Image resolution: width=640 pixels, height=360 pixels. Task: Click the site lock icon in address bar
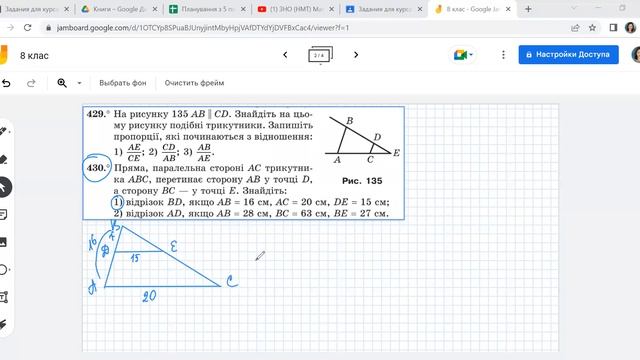click(49, 28)
